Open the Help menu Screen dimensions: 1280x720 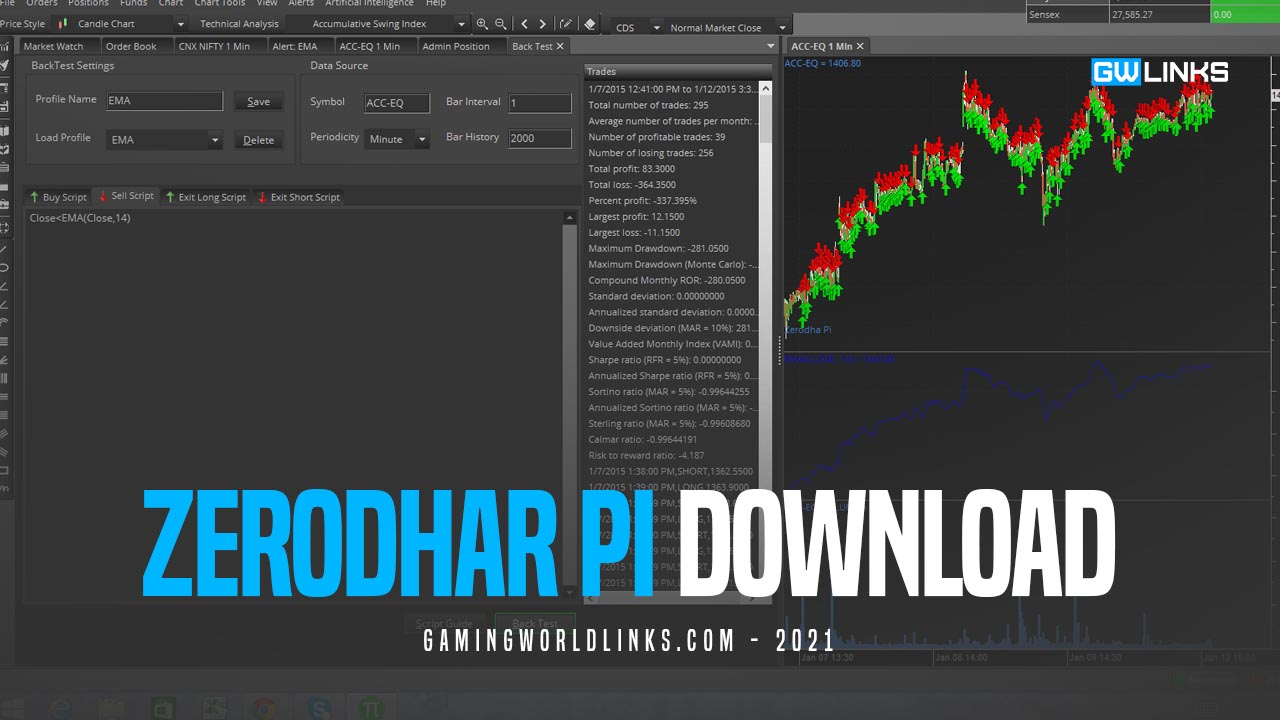[436, 3]
